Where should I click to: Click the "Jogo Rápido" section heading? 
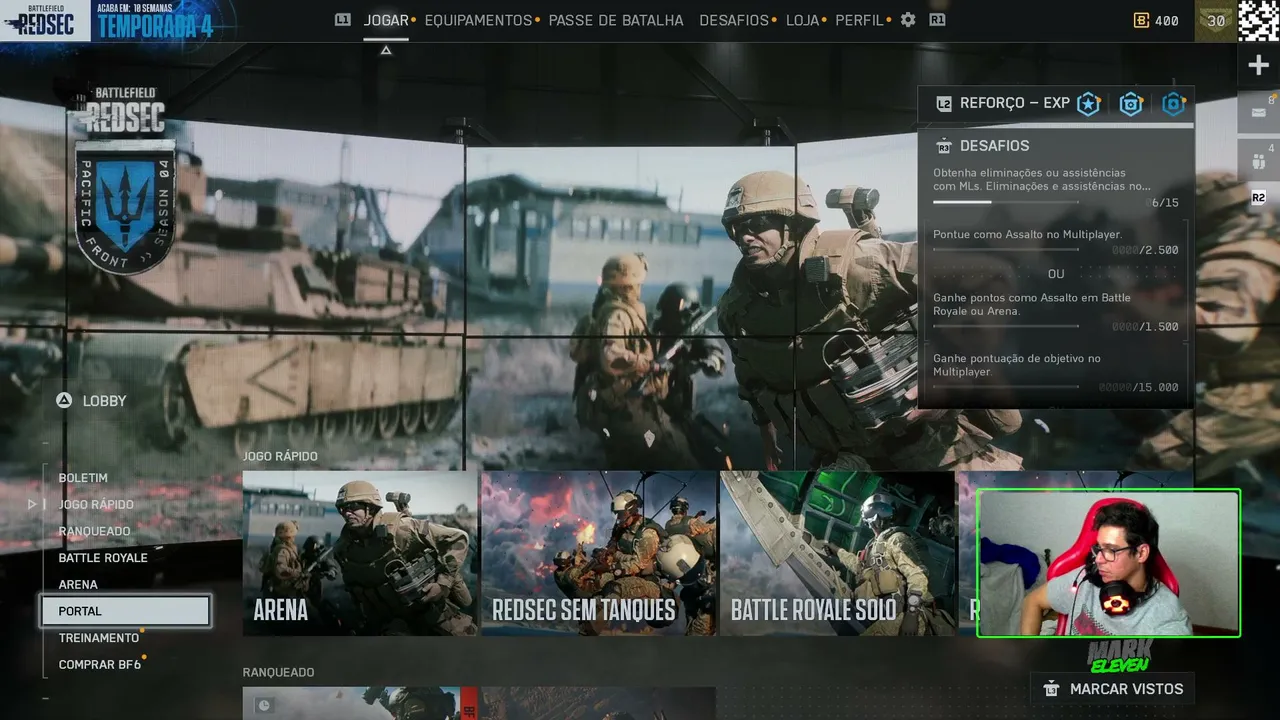280,456
